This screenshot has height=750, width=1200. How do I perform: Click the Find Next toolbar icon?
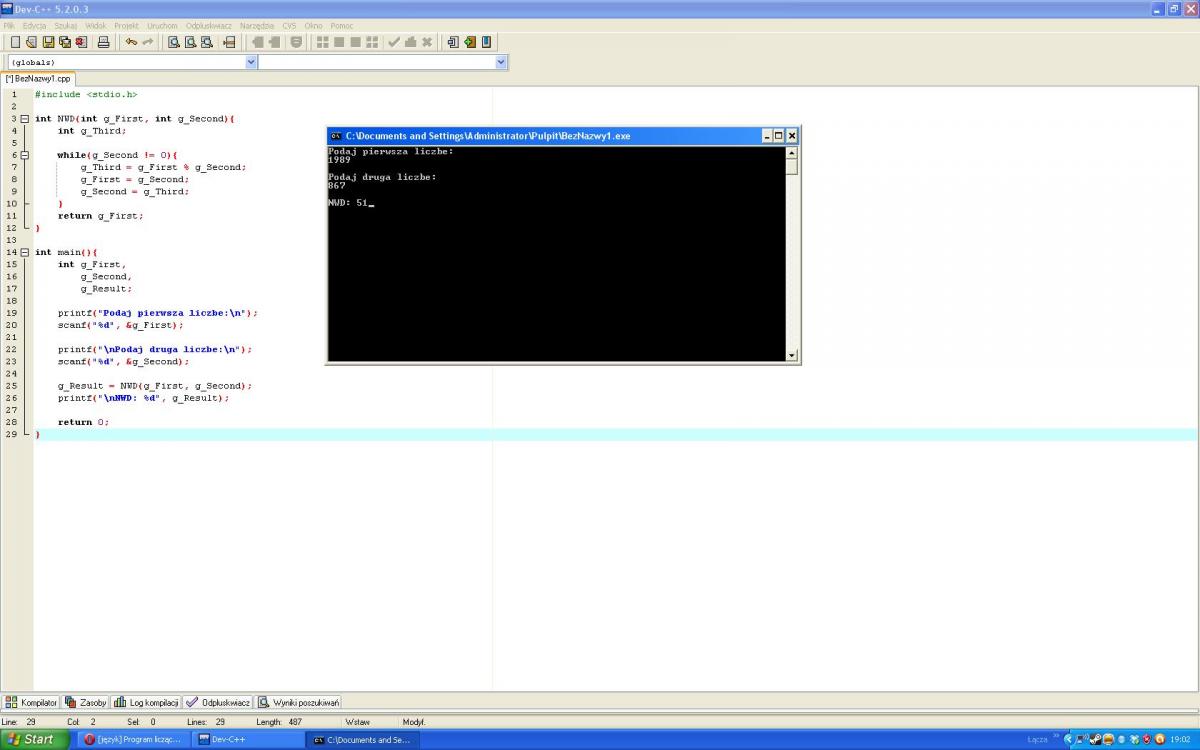pyautogui.click(x=206, y=42)
